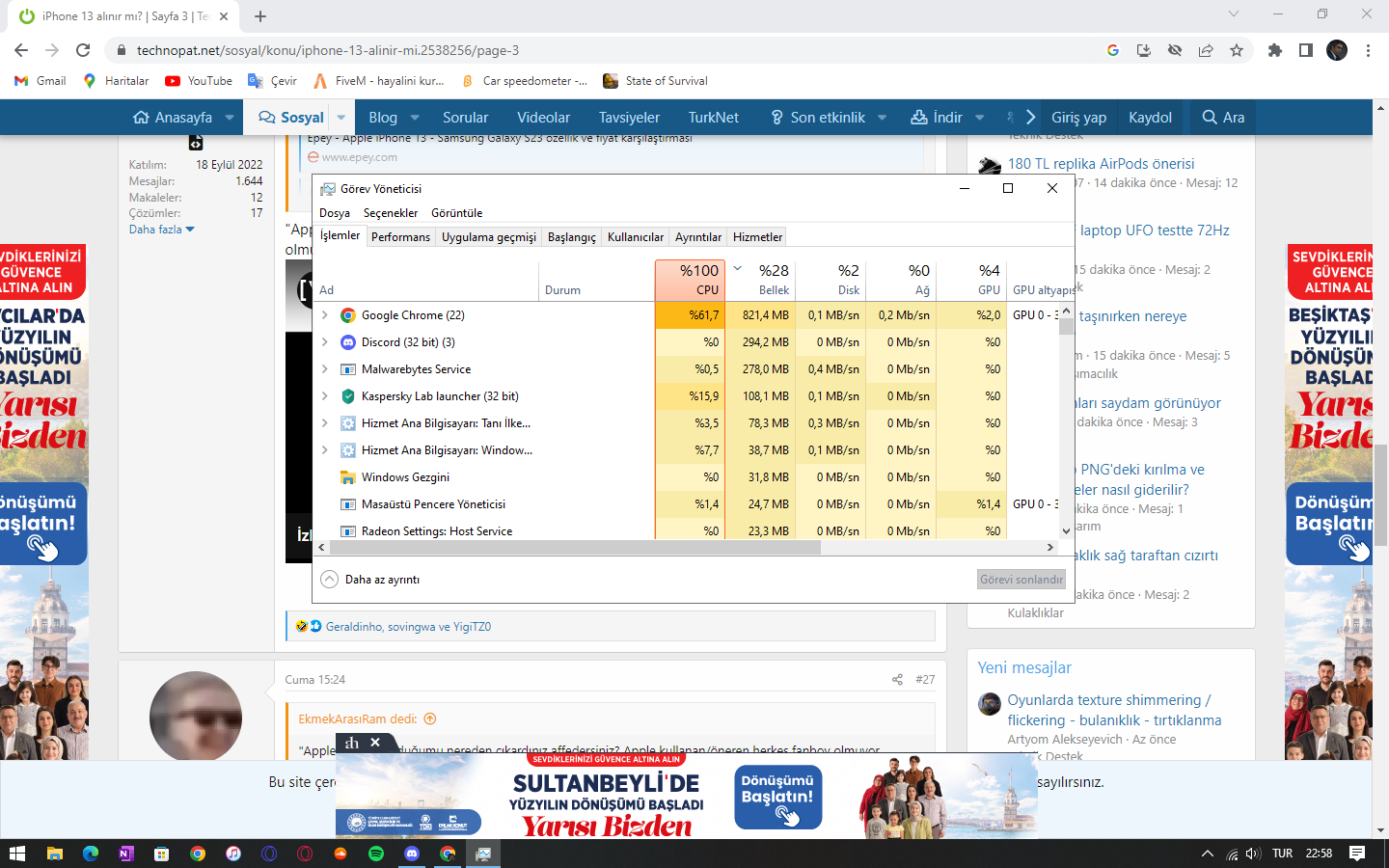The width and height of the screenshot is (1389, 868).
Task: Open the Seçenekler menu in Task Manager
Action: (x=391, y=213)
